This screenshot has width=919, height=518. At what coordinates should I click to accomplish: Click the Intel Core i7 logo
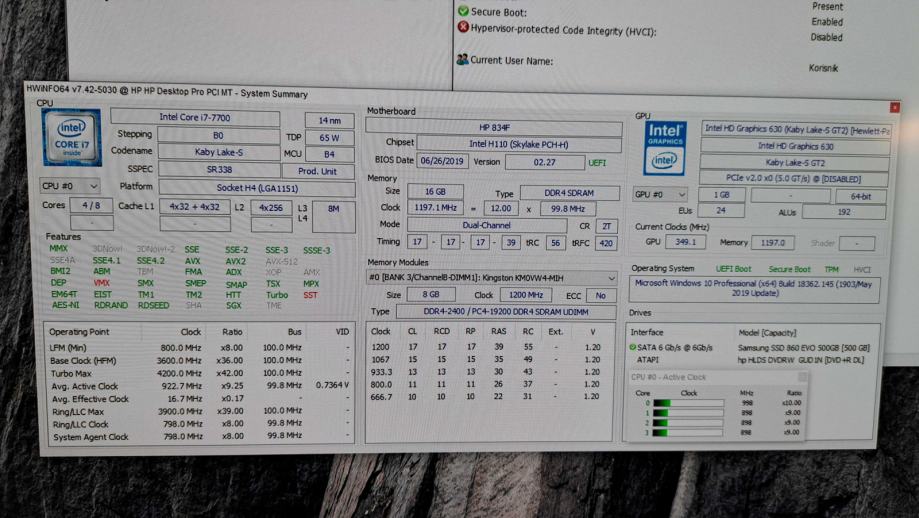point(71,139)
